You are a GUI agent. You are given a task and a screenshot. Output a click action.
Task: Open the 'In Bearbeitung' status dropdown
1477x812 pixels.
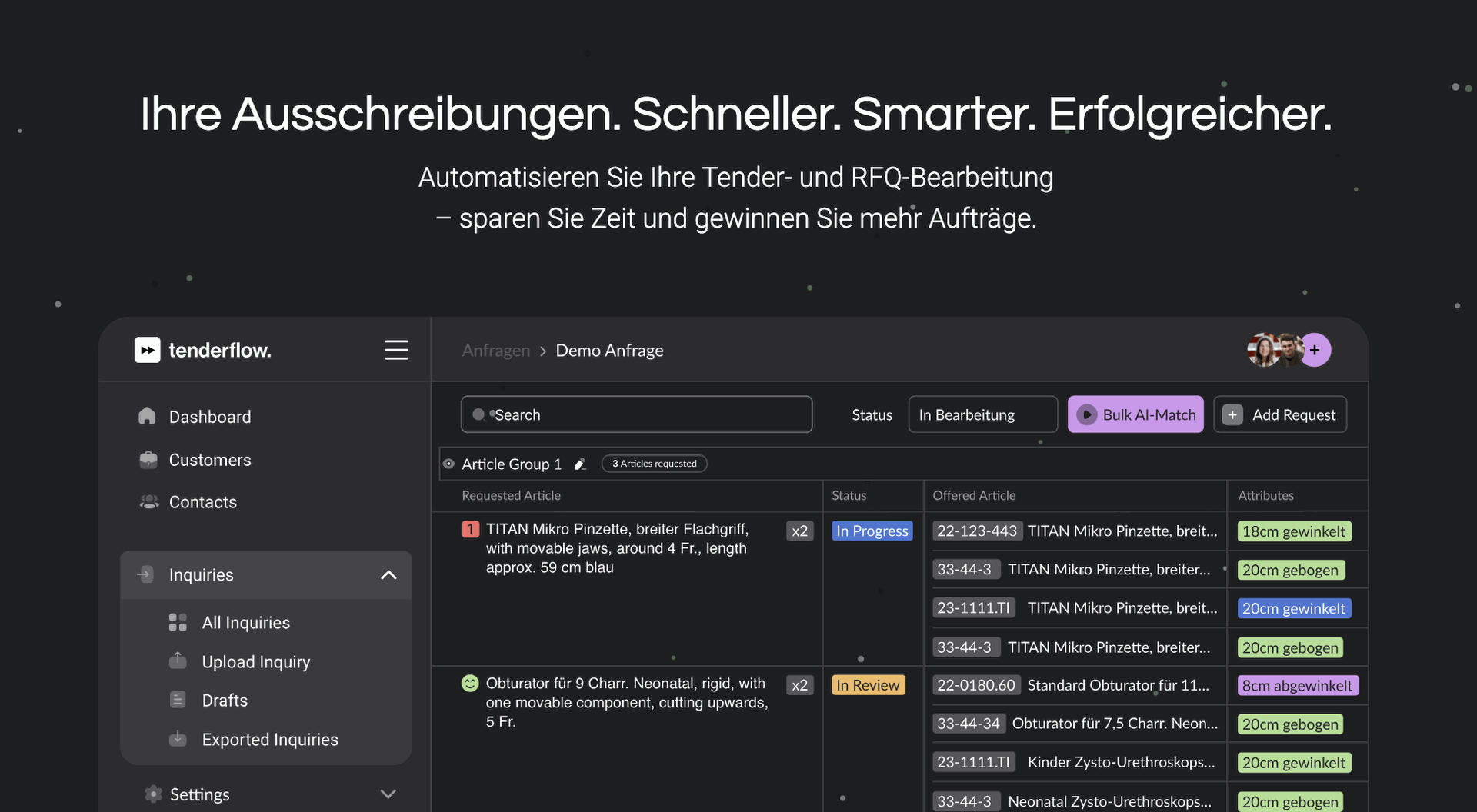coord(982,414)
